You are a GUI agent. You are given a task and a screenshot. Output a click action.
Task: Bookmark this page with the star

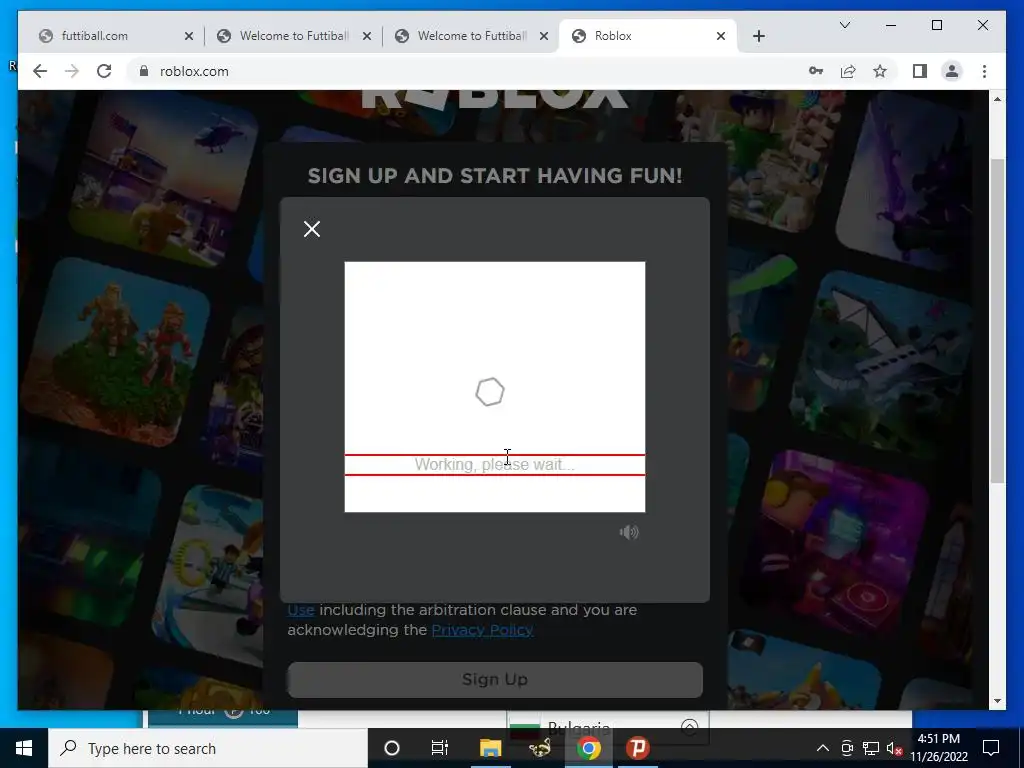click(x=880, y=71)
